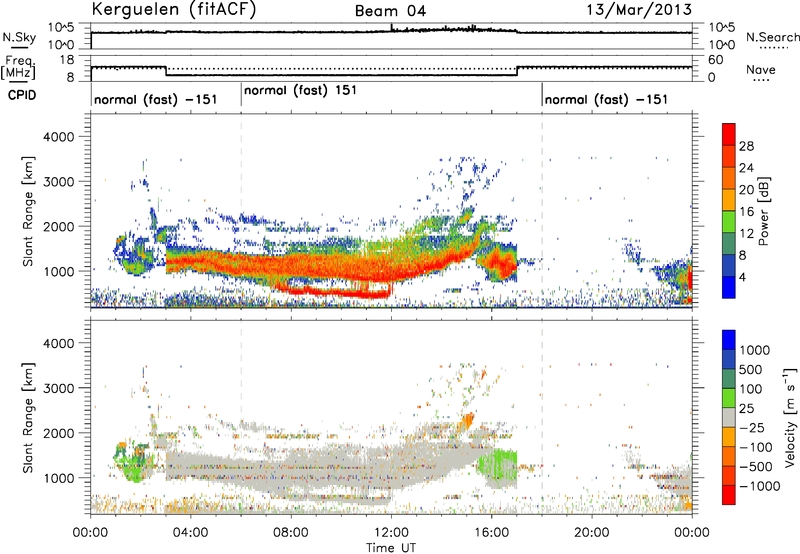Click the 'normal (fast) 151' CPID label
The height and width of the screenshot is (554, 800).
300,91
